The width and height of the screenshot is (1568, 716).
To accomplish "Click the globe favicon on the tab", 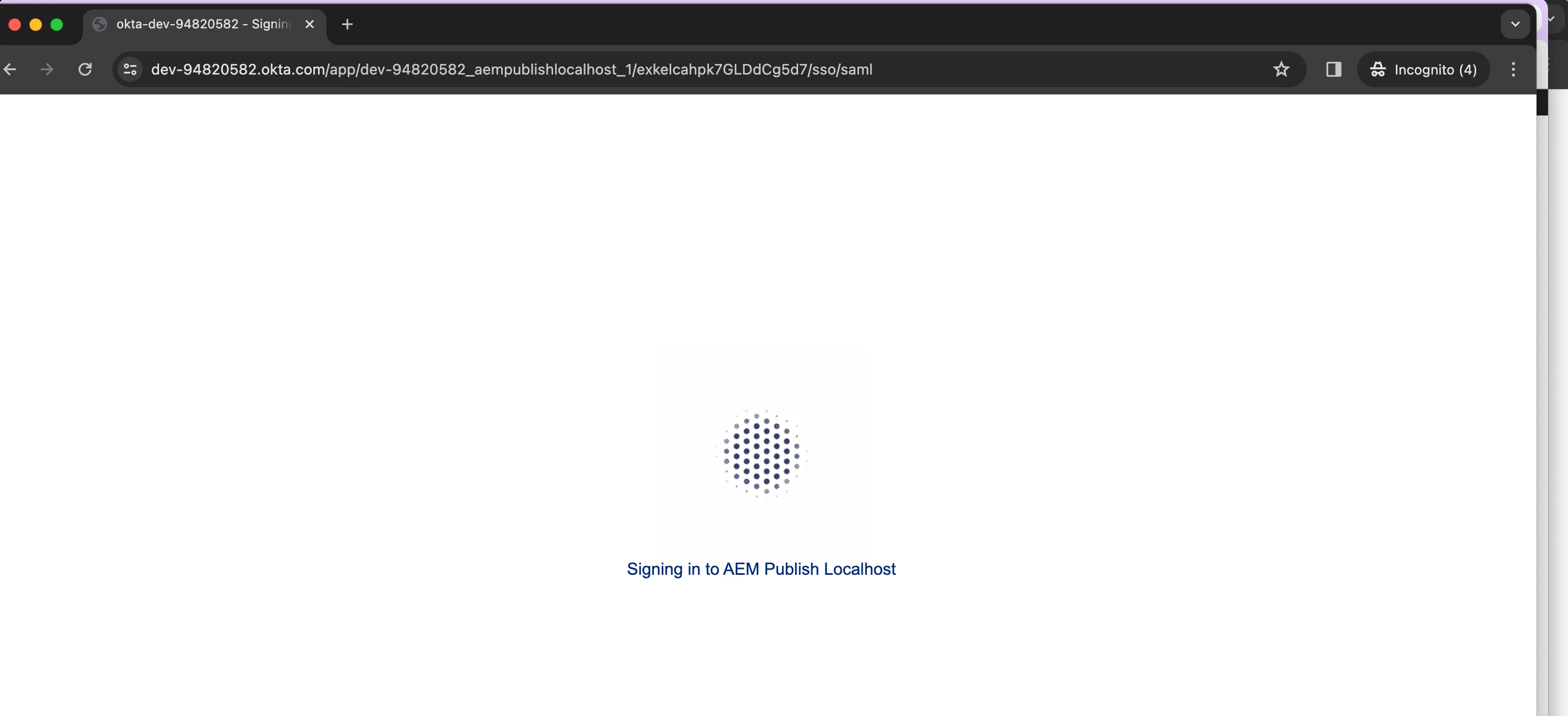I will [100, 24].
